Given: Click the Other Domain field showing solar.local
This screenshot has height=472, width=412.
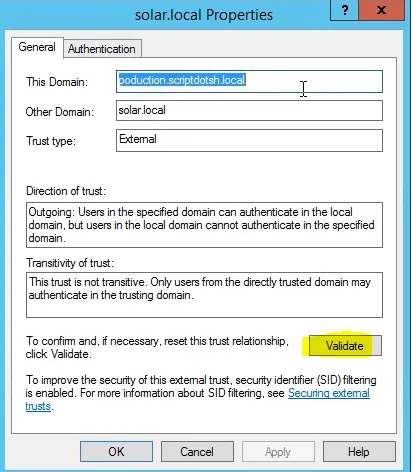Looking at the screenshot, I should click(249, 110).
